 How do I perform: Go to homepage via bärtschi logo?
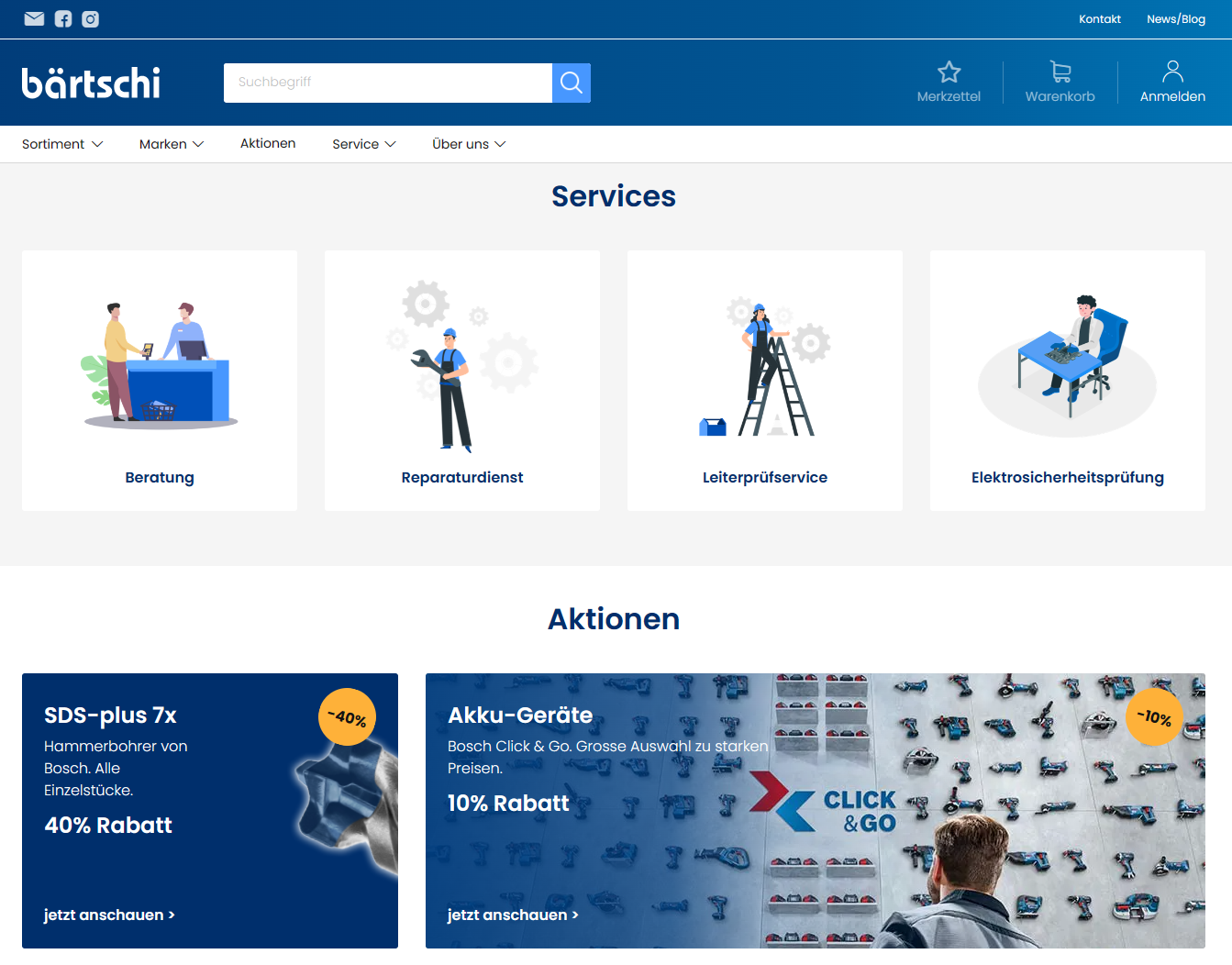click(91, 83)
